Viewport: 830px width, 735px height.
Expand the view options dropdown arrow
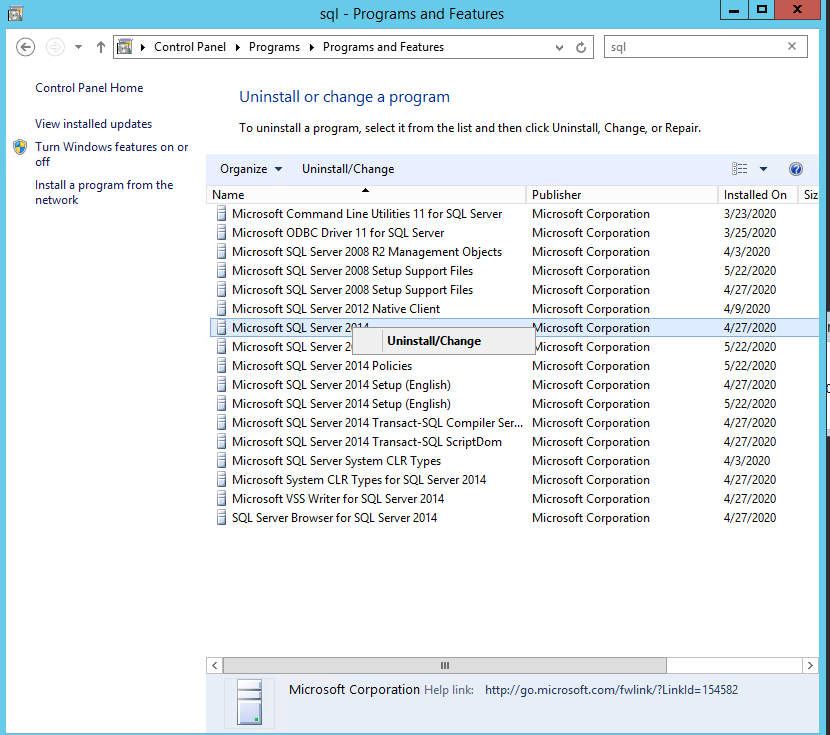[763, 169]
